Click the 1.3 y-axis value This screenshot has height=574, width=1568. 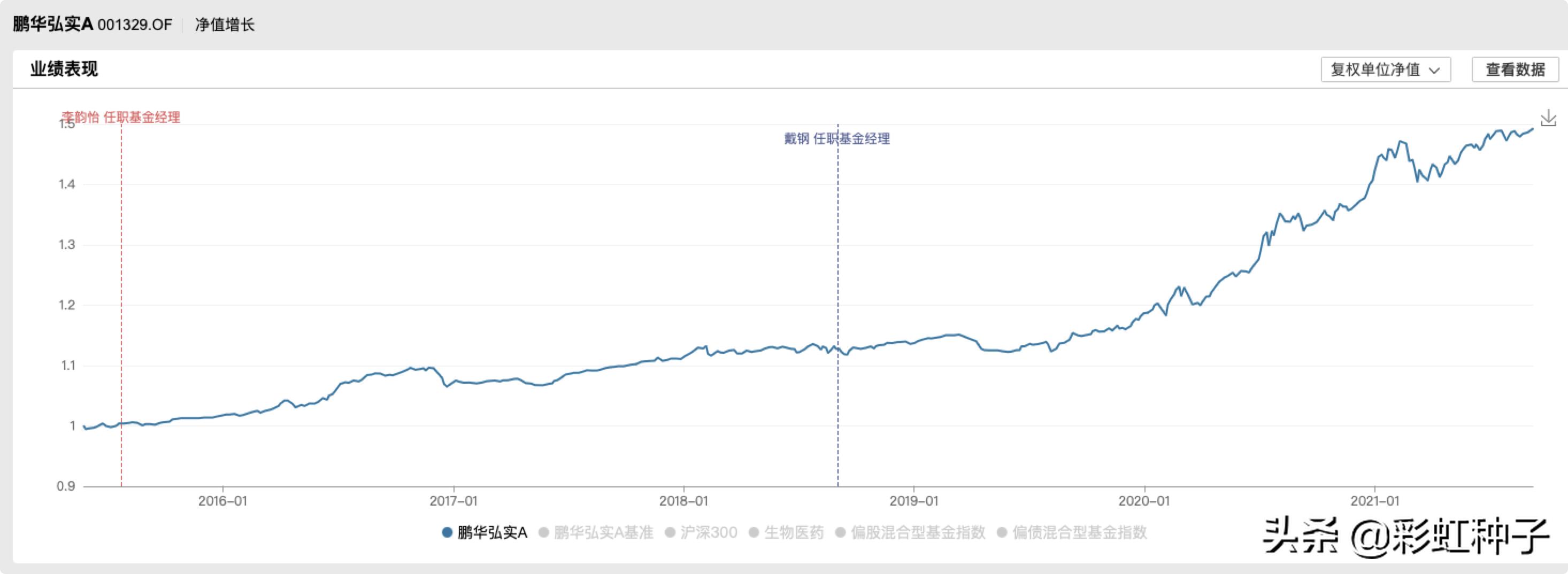tap(66, 244)
